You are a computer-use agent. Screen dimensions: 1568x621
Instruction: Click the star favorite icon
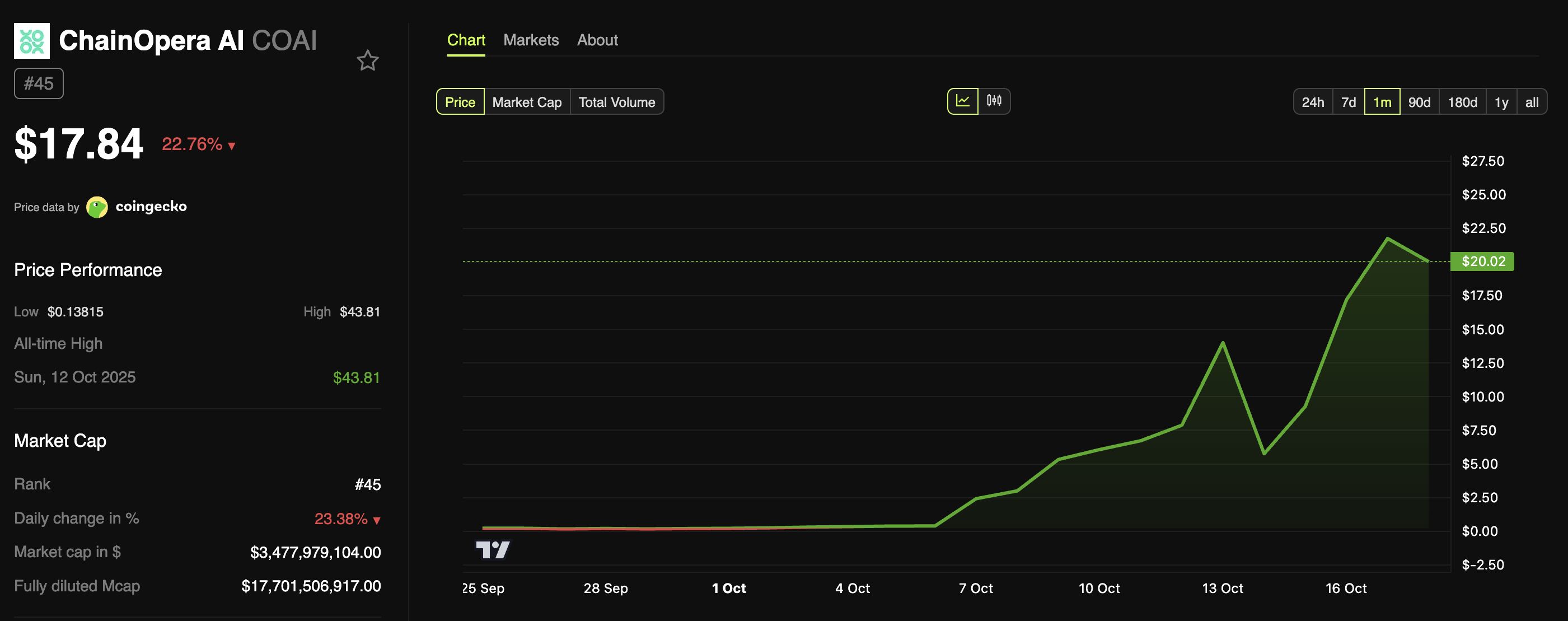point(367,60)
